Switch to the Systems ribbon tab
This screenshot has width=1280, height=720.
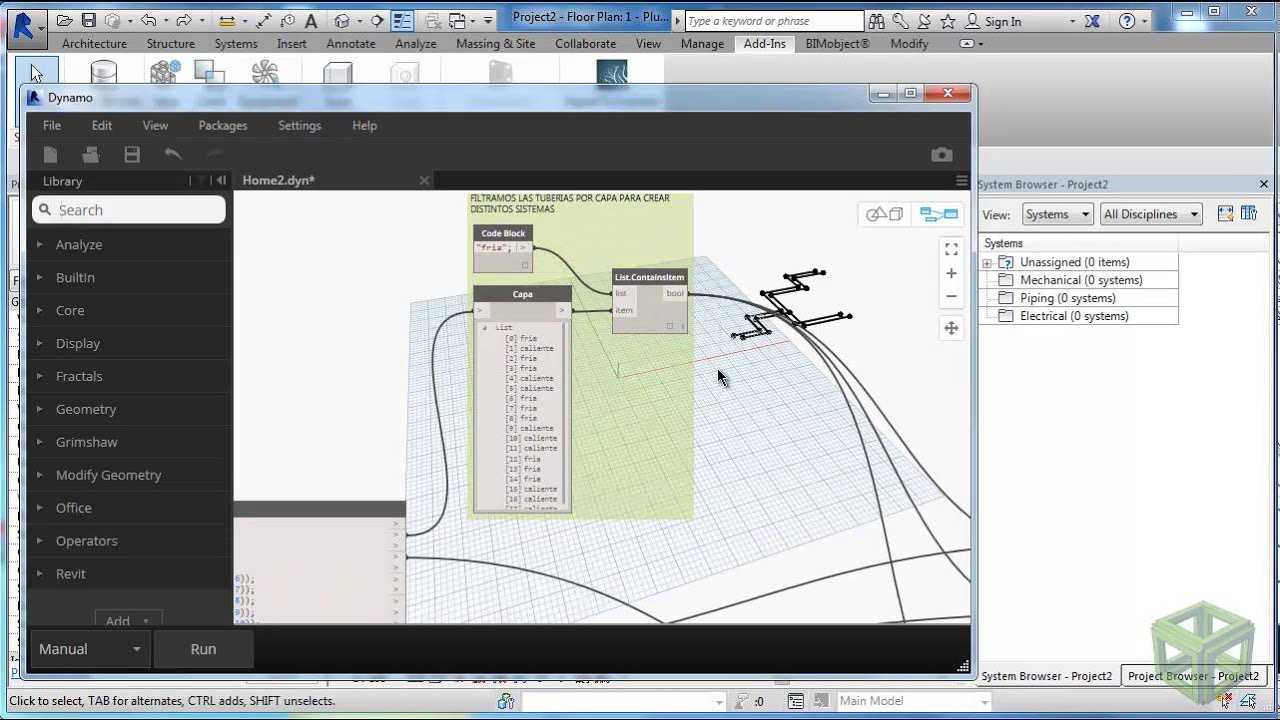coord(236,44)
